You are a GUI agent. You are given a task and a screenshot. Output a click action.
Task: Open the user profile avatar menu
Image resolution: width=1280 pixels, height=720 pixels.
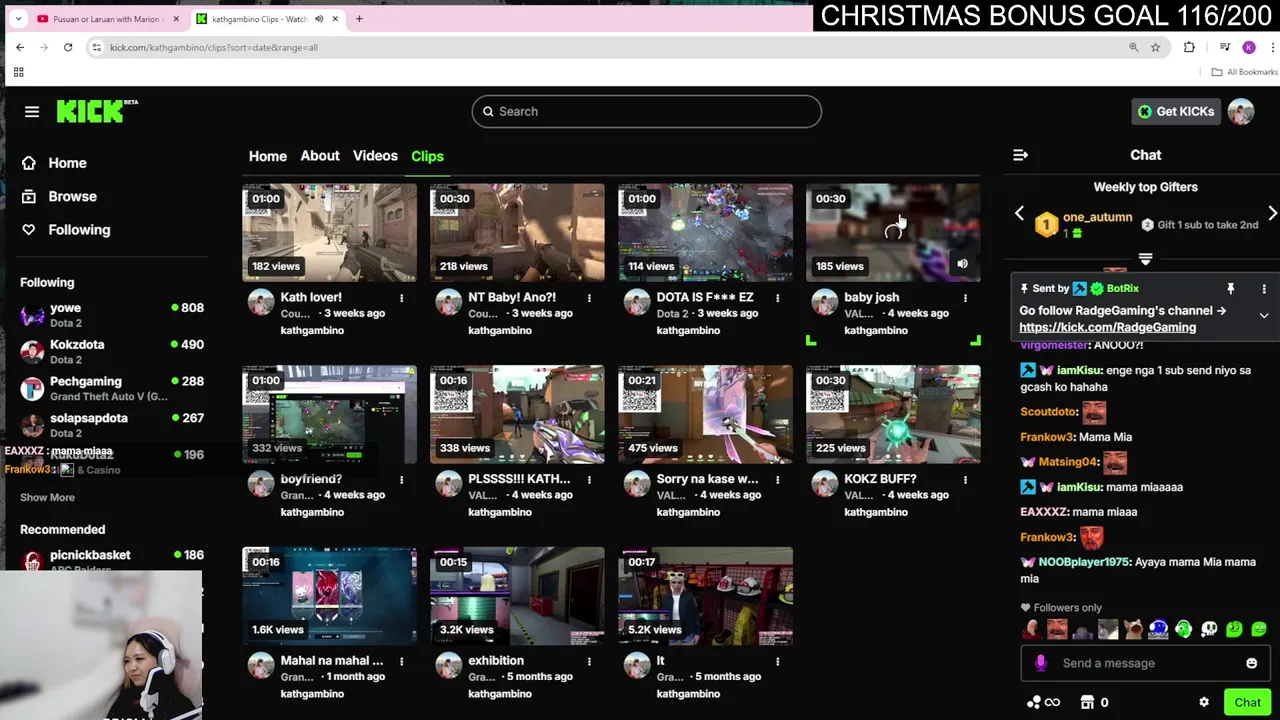[x=1241, y=112]
